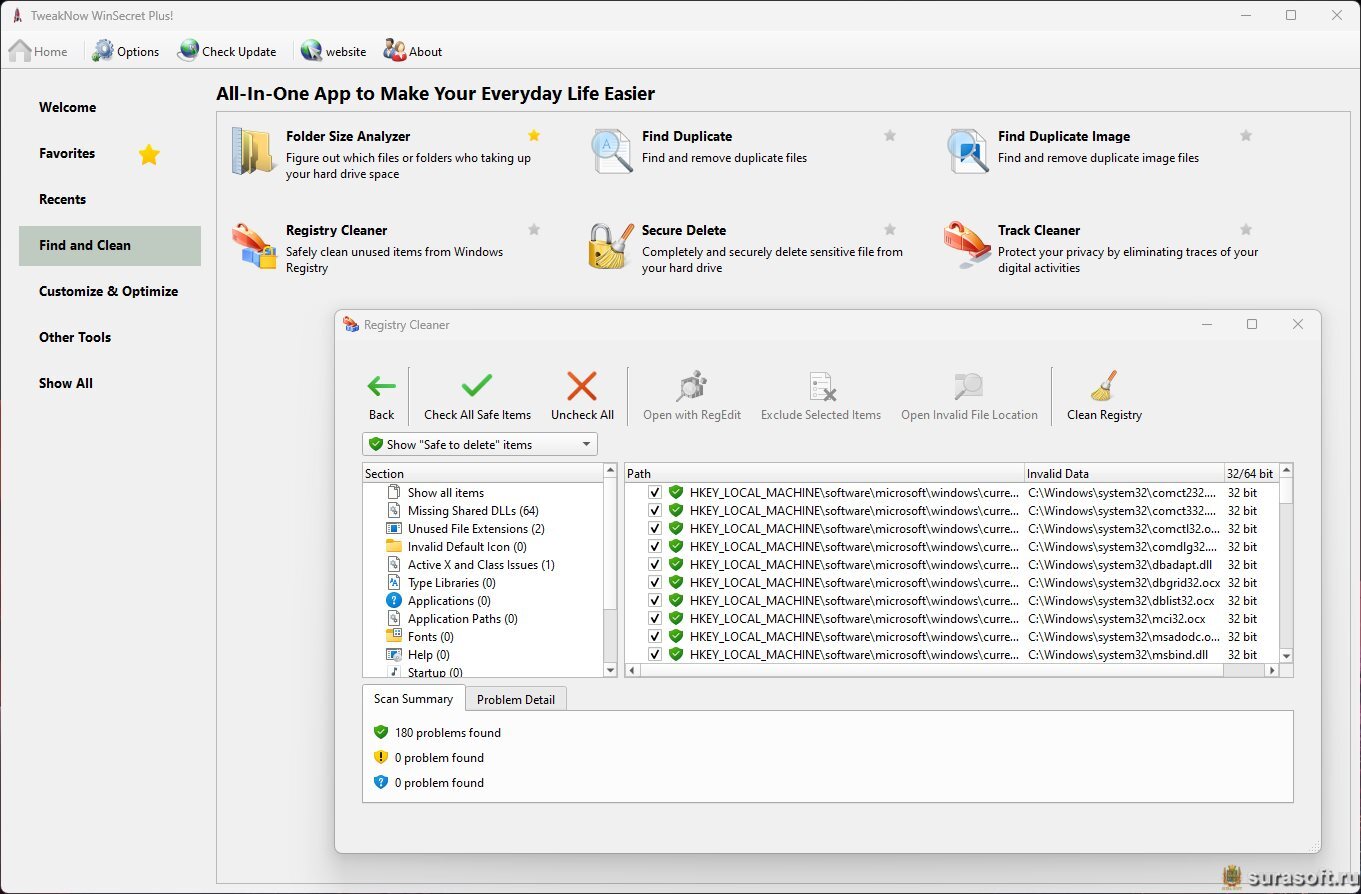Click the Clean Registry broom icon

tap(1104, 386)
